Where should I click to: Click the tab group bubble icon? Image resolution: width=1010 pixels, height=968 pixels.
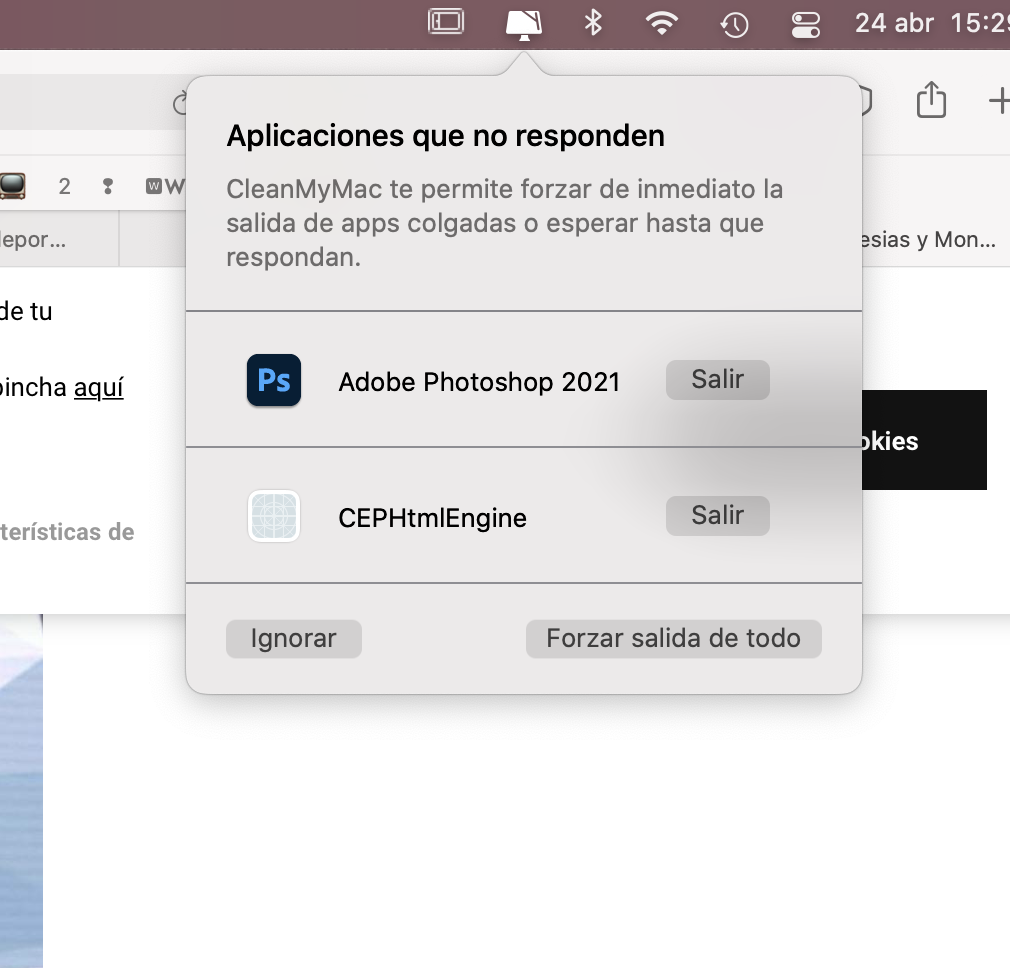860,100
